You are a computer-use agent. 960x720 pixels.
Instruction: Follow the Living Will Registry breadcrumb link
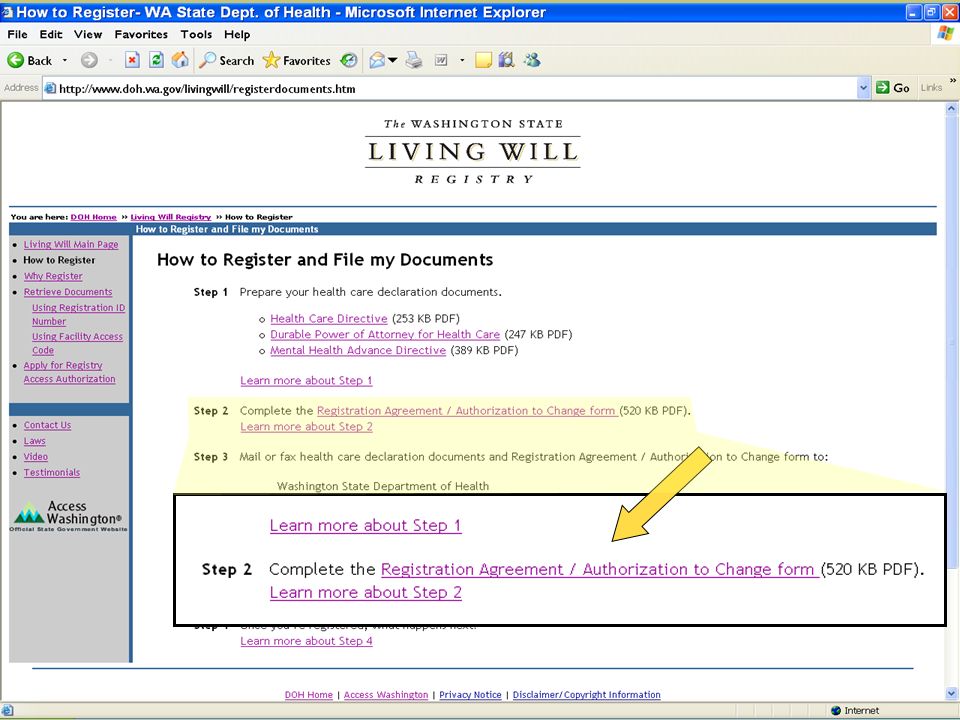click(x=170, y=217)
